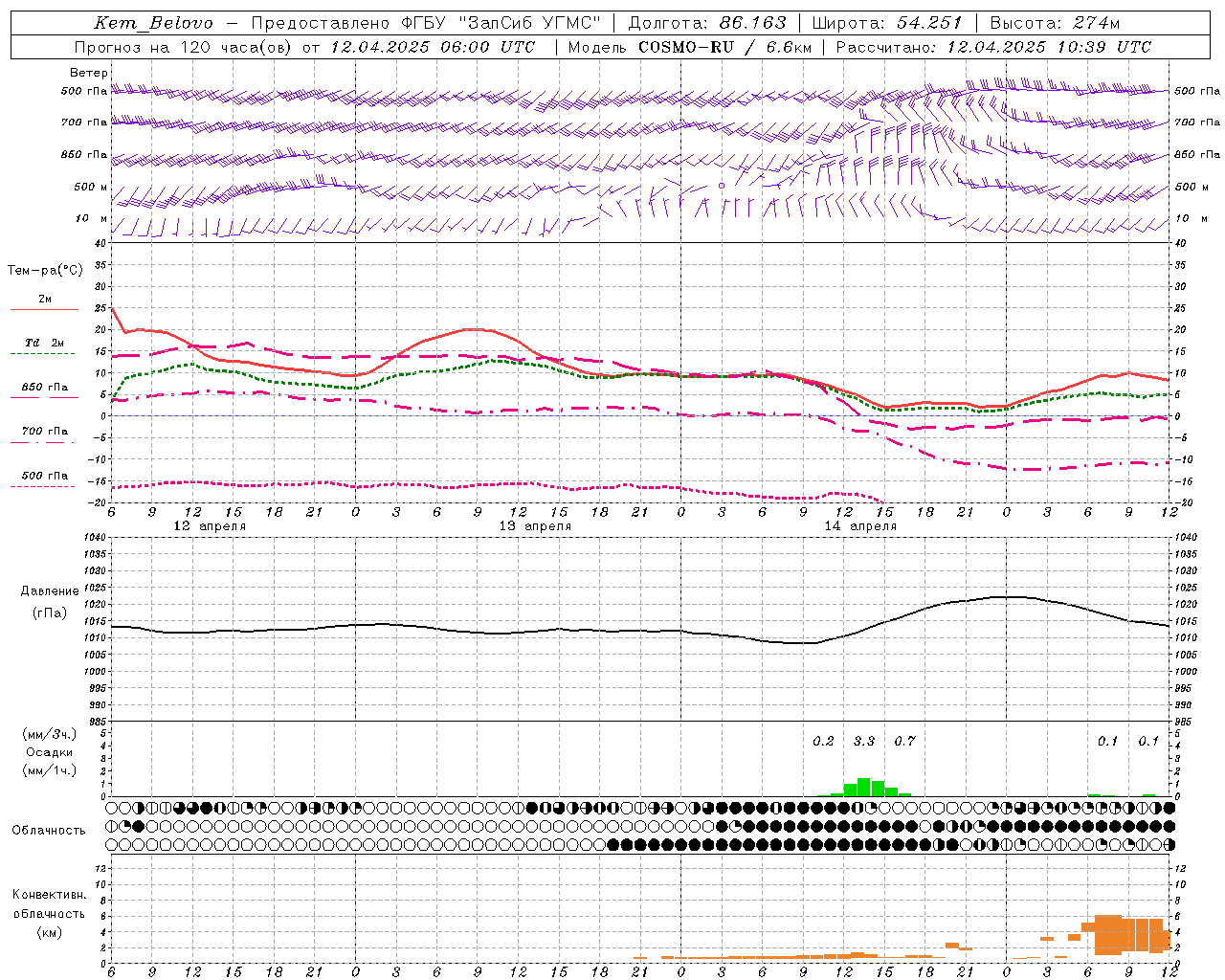Select the Рассчитано: 12.04.2025 10:39 UTC text

click(x=993, y=47)
